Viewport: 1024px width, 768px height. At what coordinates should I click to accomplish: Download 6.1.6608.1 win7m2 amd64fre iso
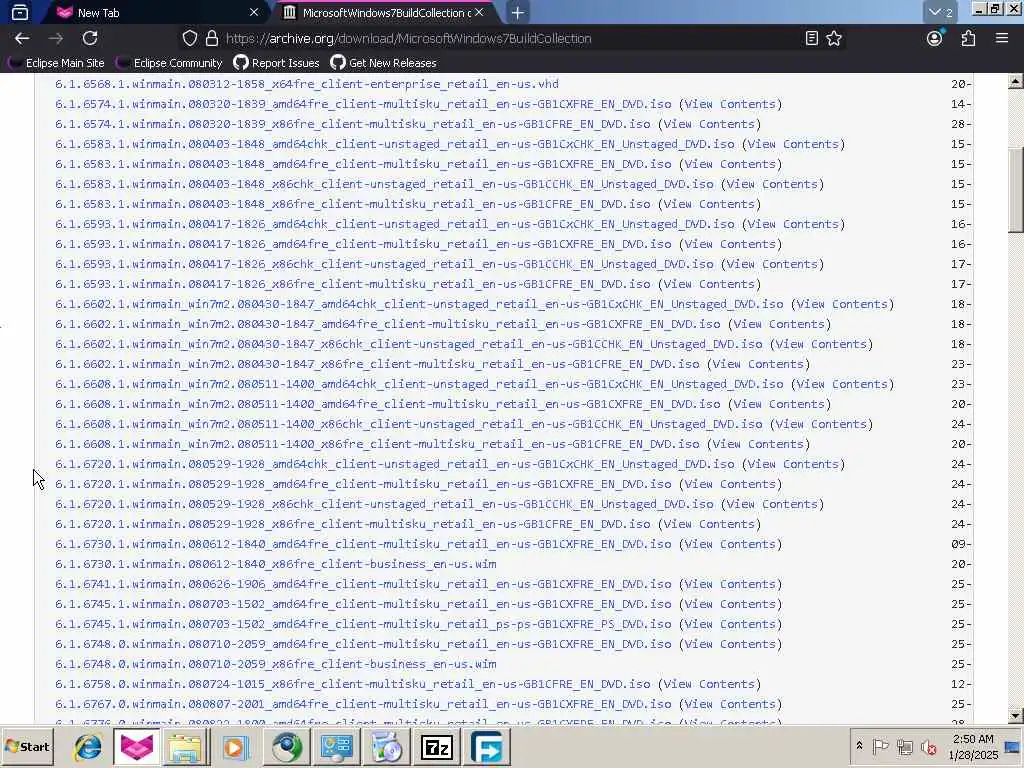(x=388, y=404)
